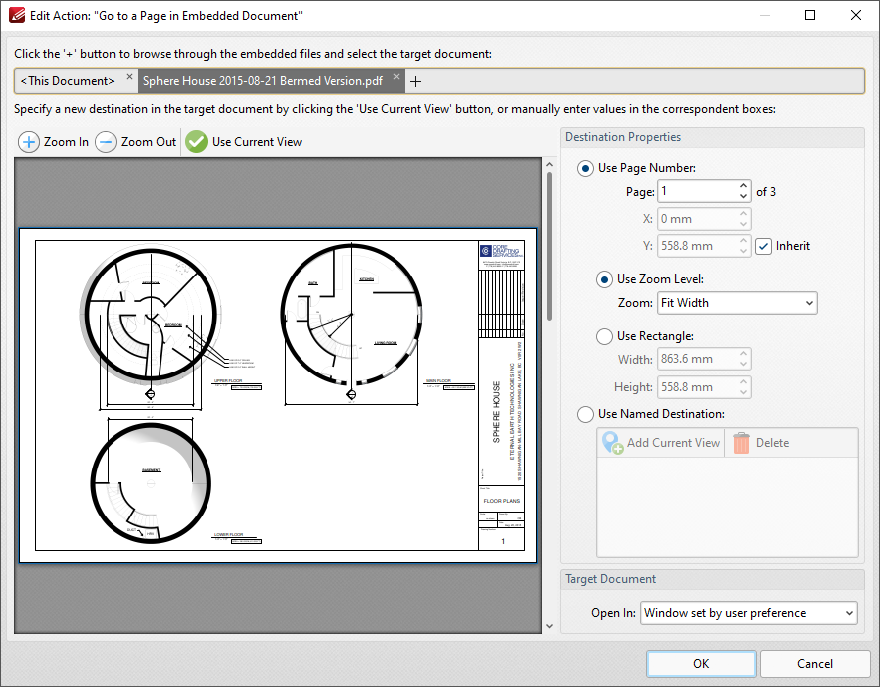Viewport: 880px width, 687px height.
Task: Click the 'of 3' page count text
Action: (766, 192)
